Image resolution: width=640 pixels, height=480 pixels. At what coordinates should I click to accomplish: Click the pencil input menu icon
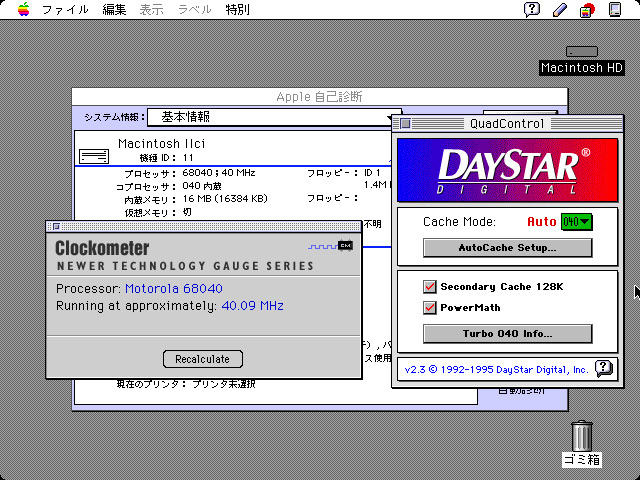pyautogui.click(x=560, y=9)
